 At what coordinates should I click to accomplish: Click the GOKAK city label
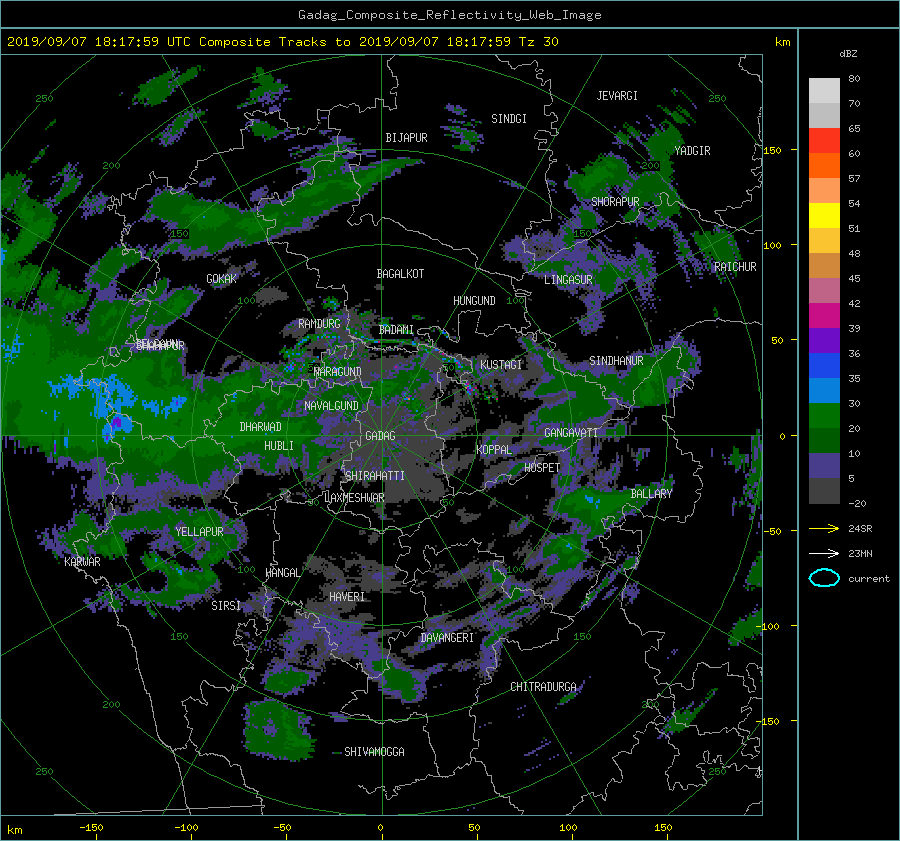222,279
